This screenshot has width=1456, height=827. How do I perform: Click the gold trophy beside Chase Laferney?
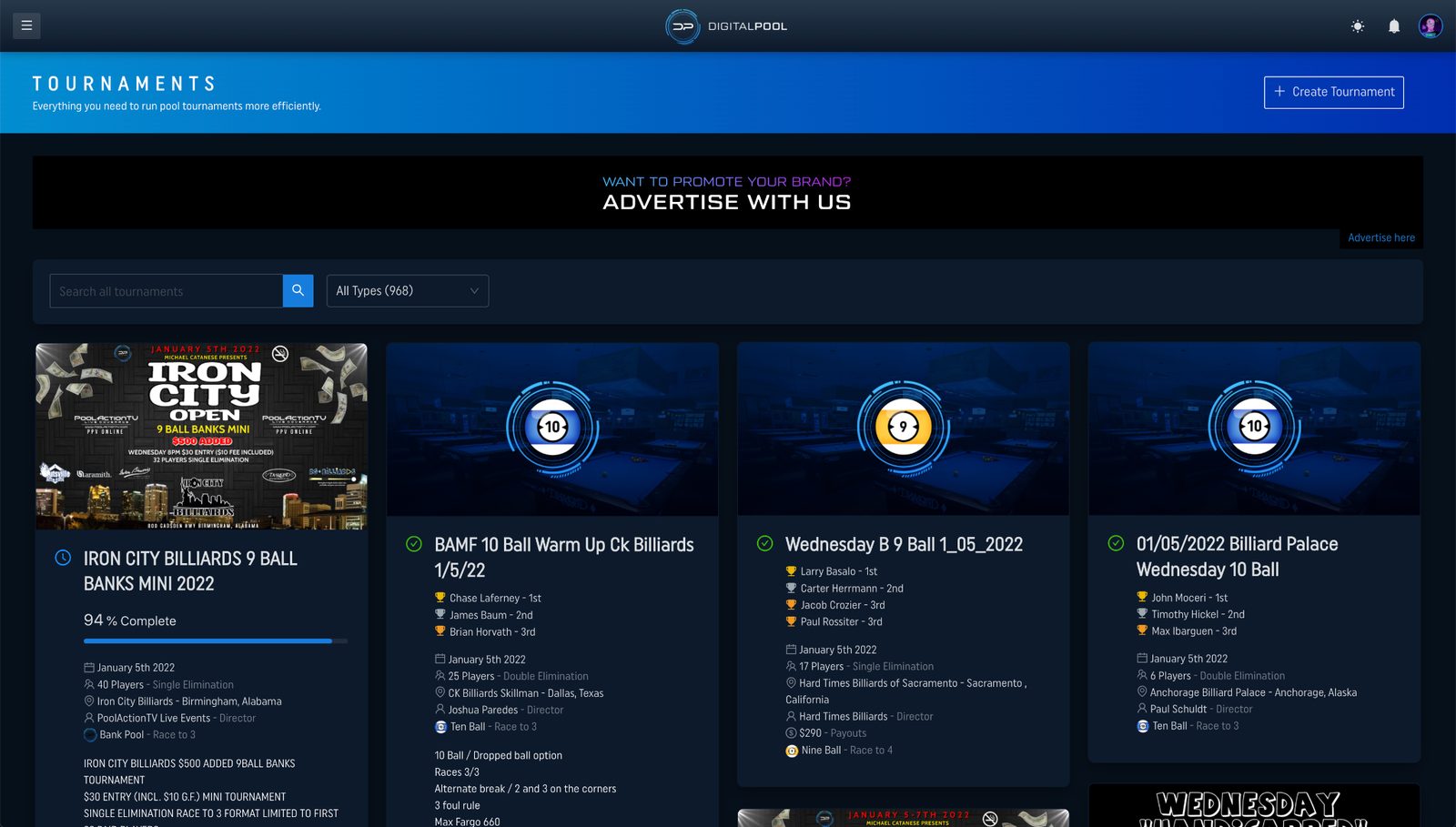(440, 598)
